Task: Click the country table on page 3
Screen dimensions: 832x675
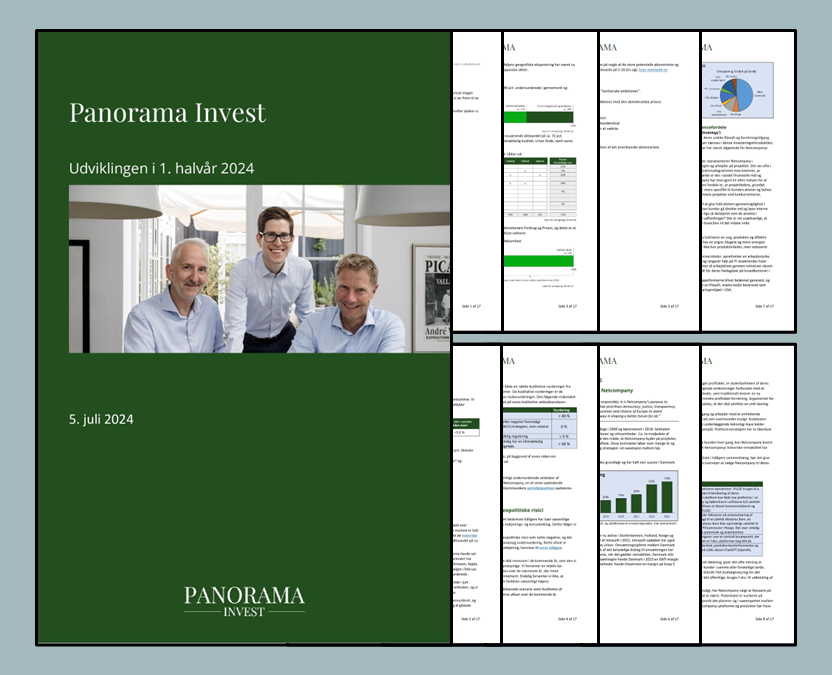Action: [x=540, y=187]
